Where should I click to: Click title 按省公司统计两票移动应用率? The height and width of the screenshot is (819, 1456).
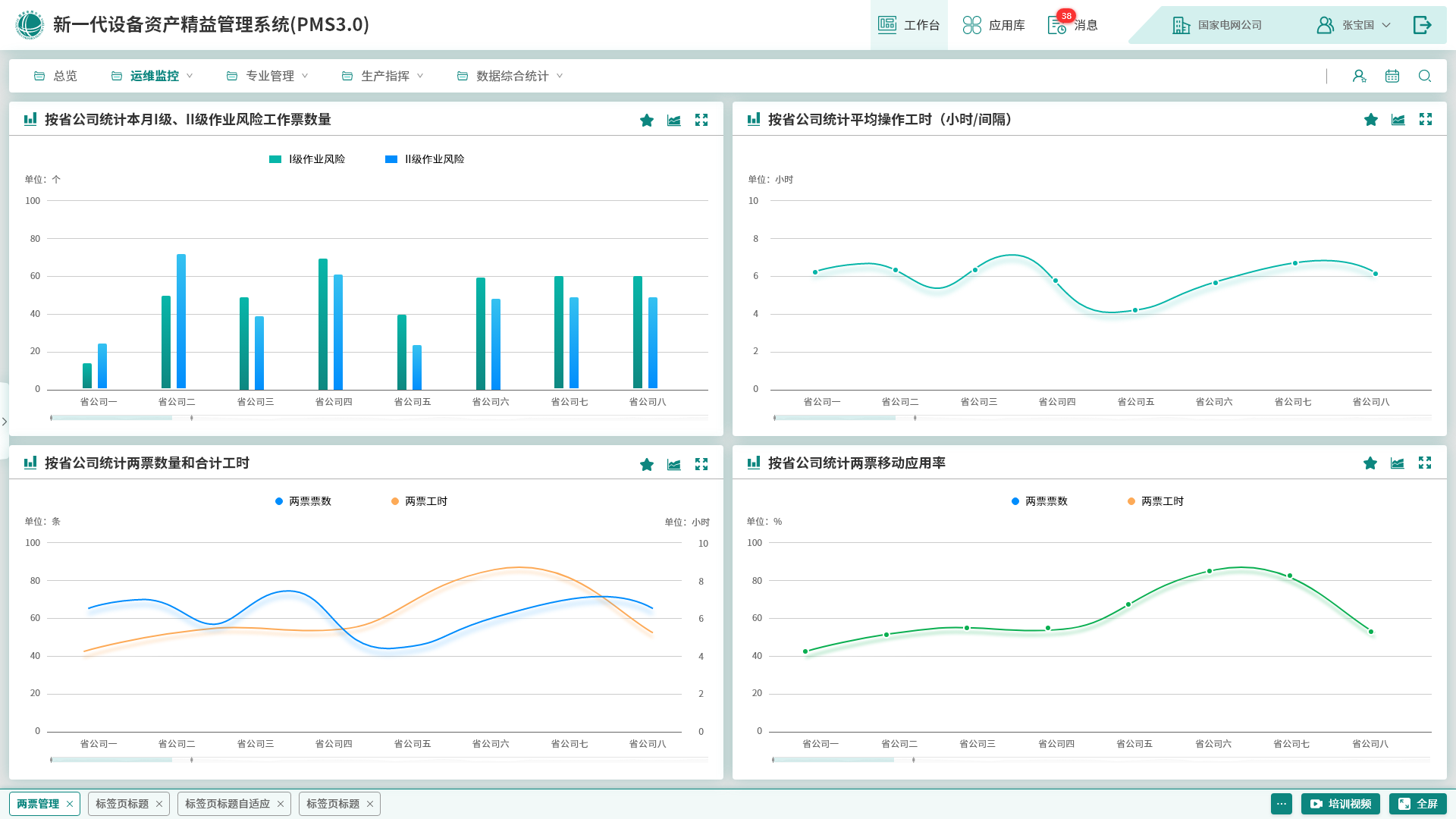856,463
